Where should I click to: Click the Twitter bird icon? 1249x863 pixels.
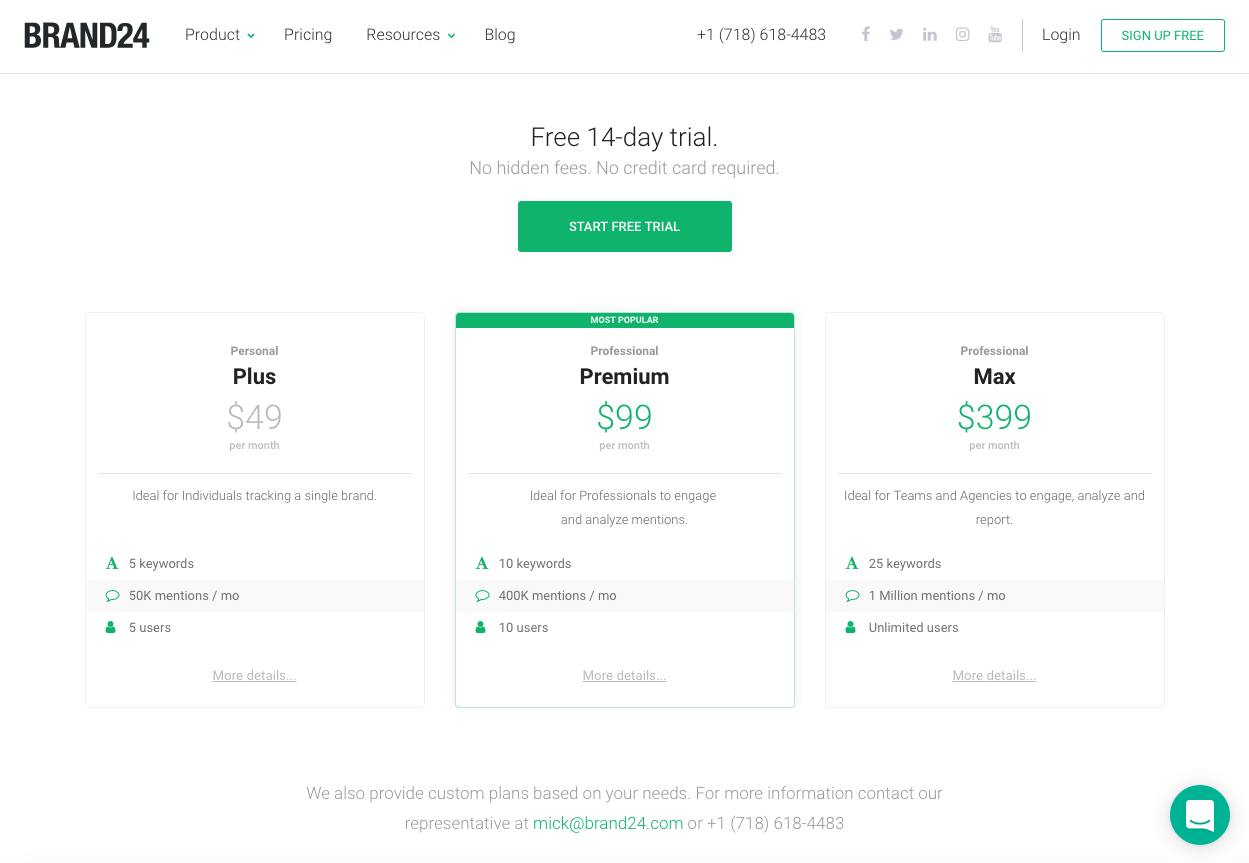[x=897, y=35]
